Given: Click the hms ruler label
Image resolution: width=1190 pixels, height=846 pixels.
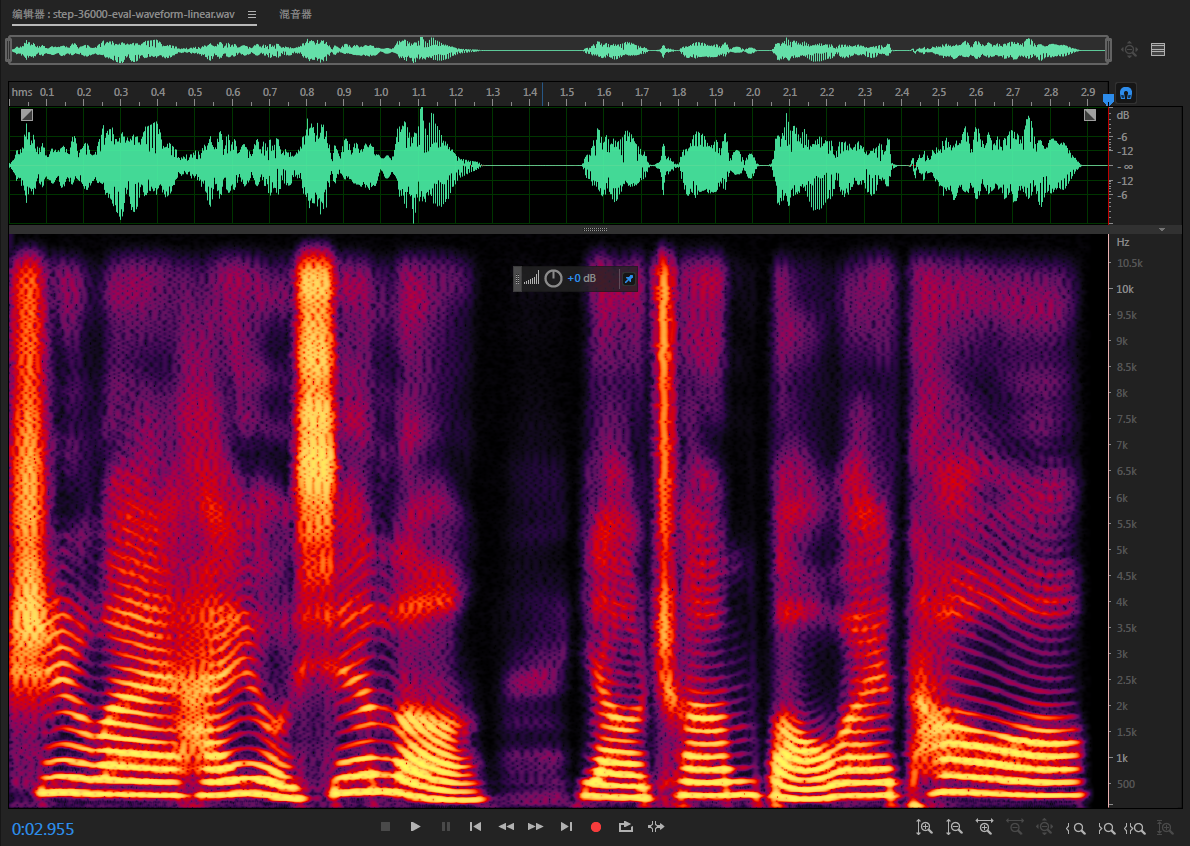Looking at the screenshot, I should (x=22, y=92).
